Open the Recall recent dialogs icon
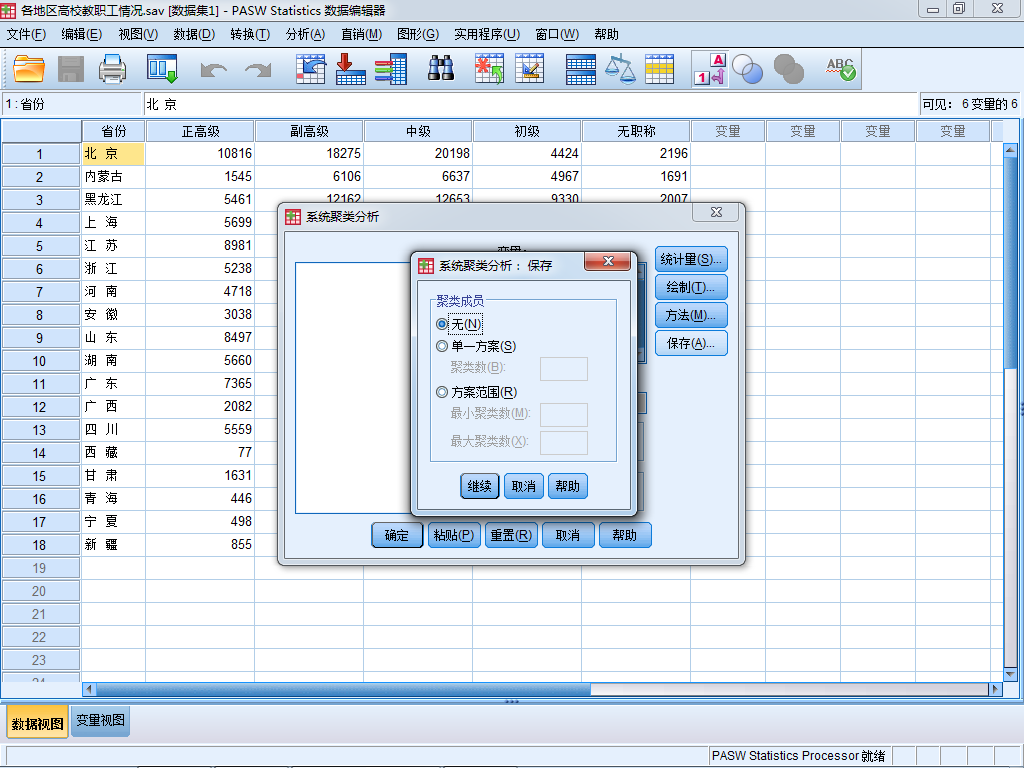 [x=162, y=69]
